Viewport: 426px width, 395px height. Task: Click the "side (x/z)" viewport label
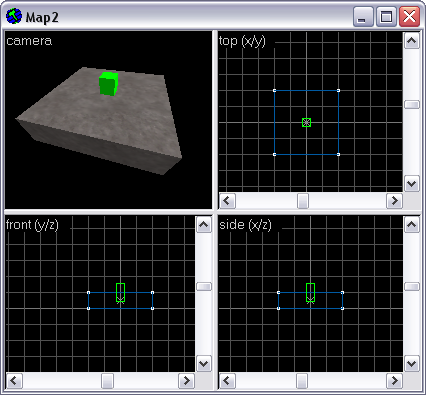pos(245,225)
